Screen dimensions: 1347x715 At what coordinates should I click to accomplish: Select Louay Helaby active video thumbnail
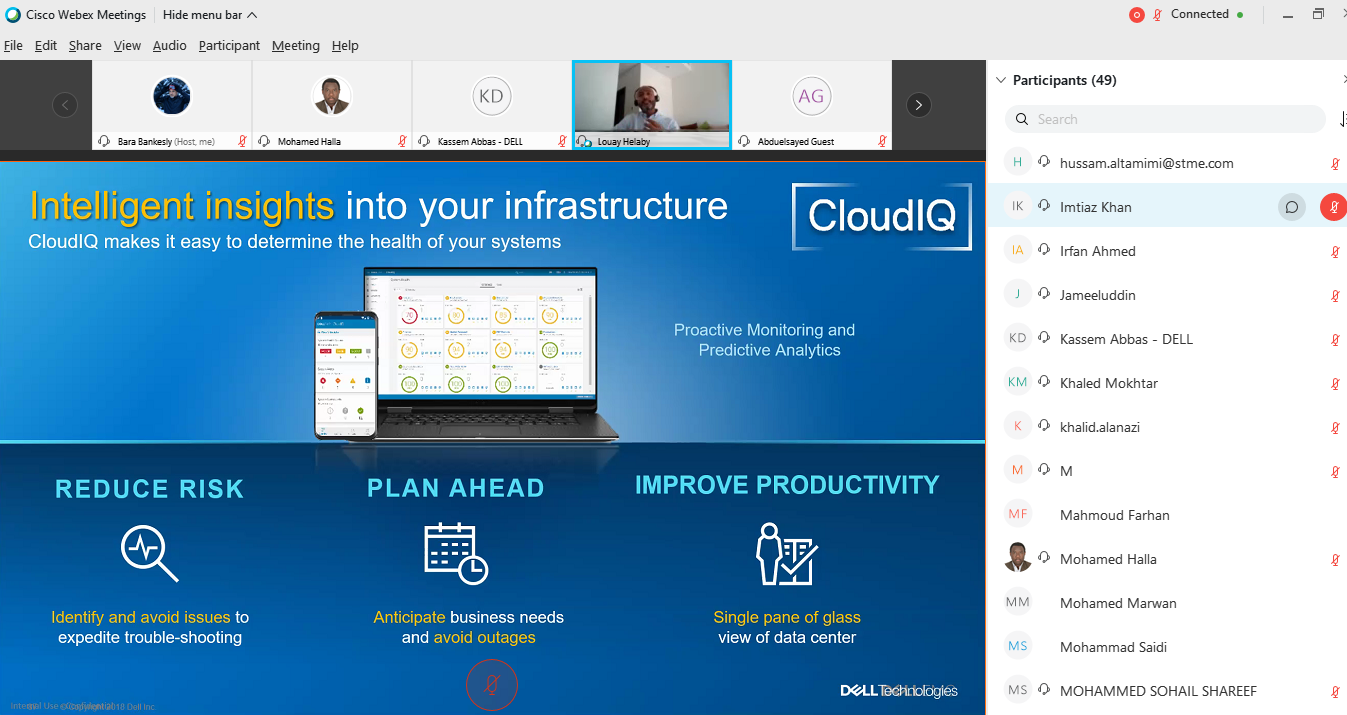click(x=652, y=105)
